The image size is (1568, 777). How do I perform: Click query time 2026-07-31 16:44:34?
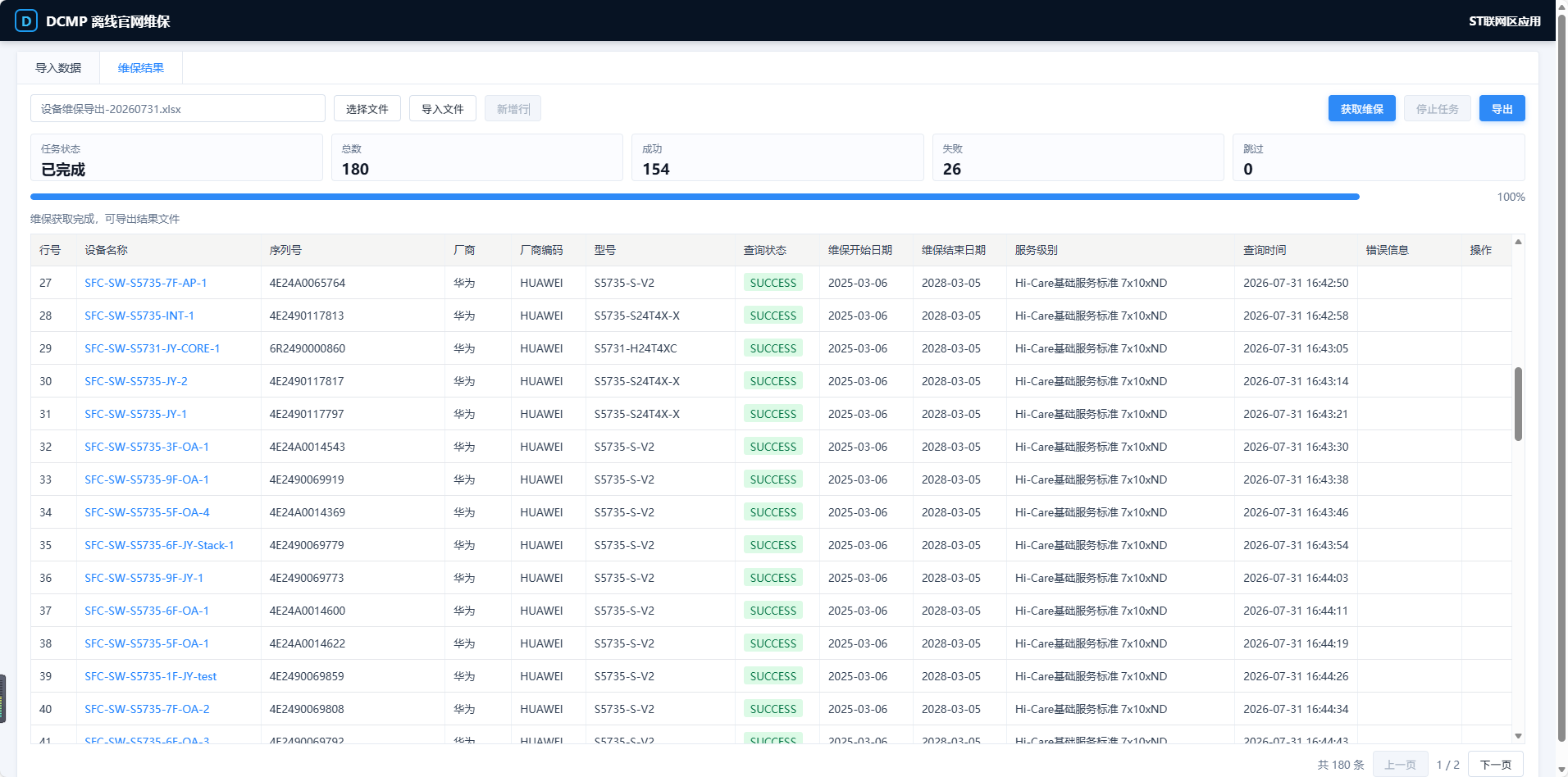click(x=1296, y=709)
